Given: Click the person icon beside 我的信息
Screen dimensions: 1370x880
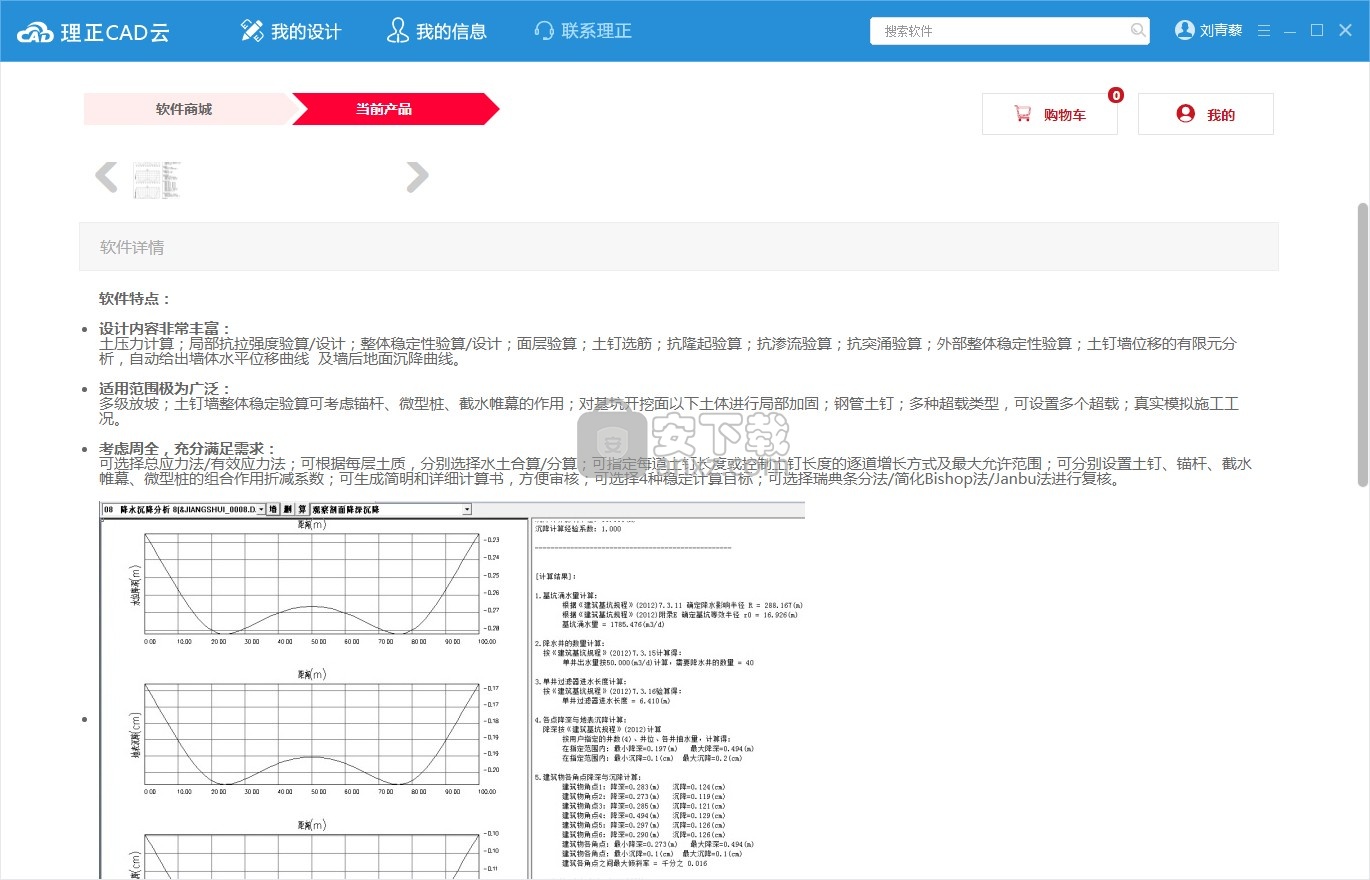Looking at the screenshot, I should tap(397, 31).
